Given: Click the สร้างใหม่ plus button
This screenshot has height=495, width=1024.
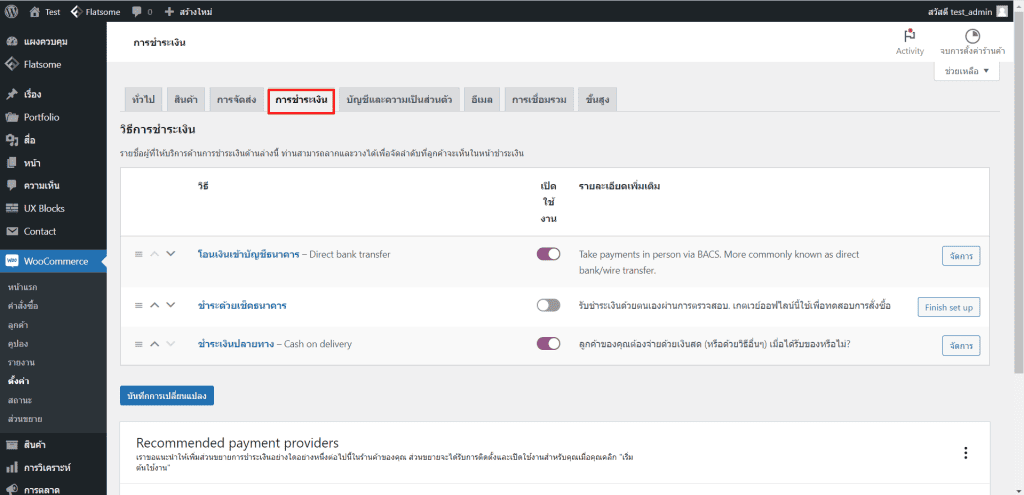Looking at the screenshot, I should pyautogui.click(x=188, y=11).
